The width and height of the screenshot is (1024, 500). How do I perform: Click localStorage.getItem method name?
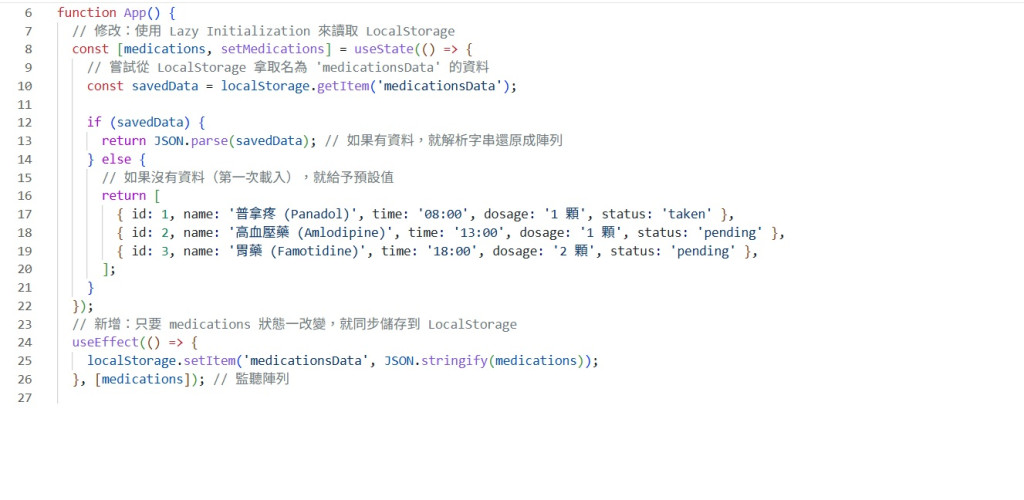point(343,86)
